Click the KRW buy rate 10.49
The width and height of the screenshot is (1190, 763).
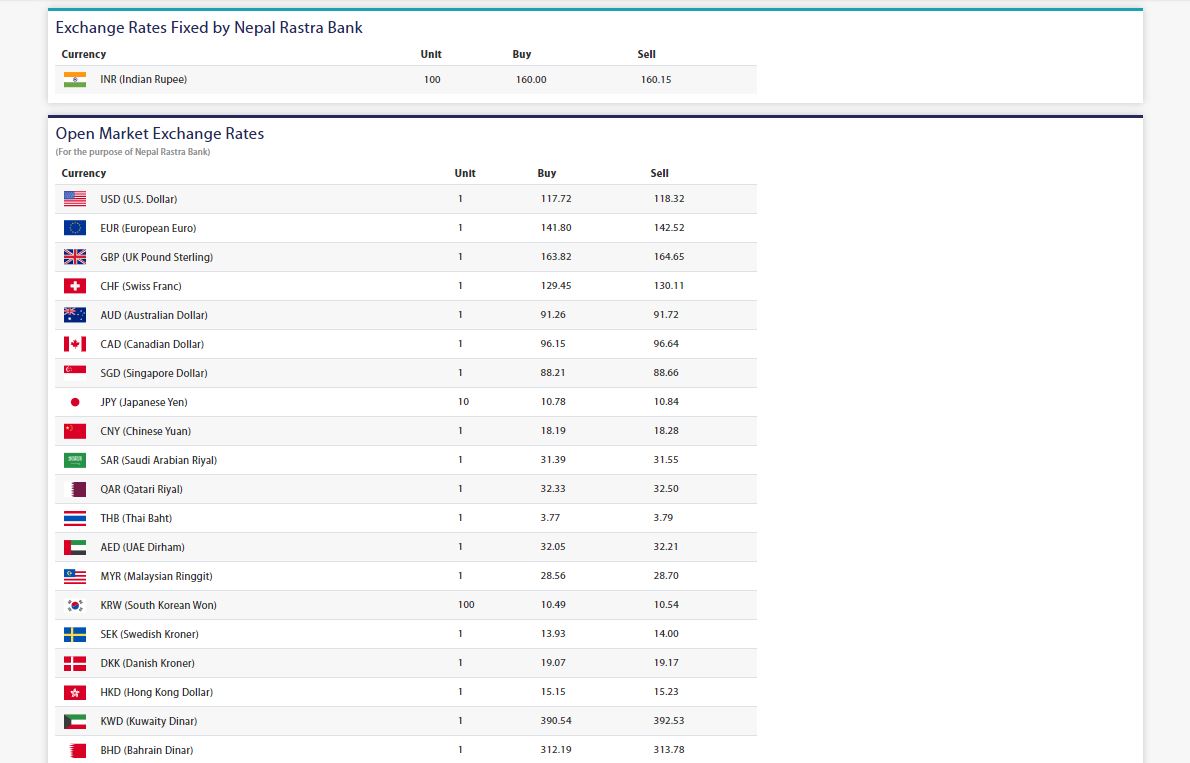tap(553, 605)
